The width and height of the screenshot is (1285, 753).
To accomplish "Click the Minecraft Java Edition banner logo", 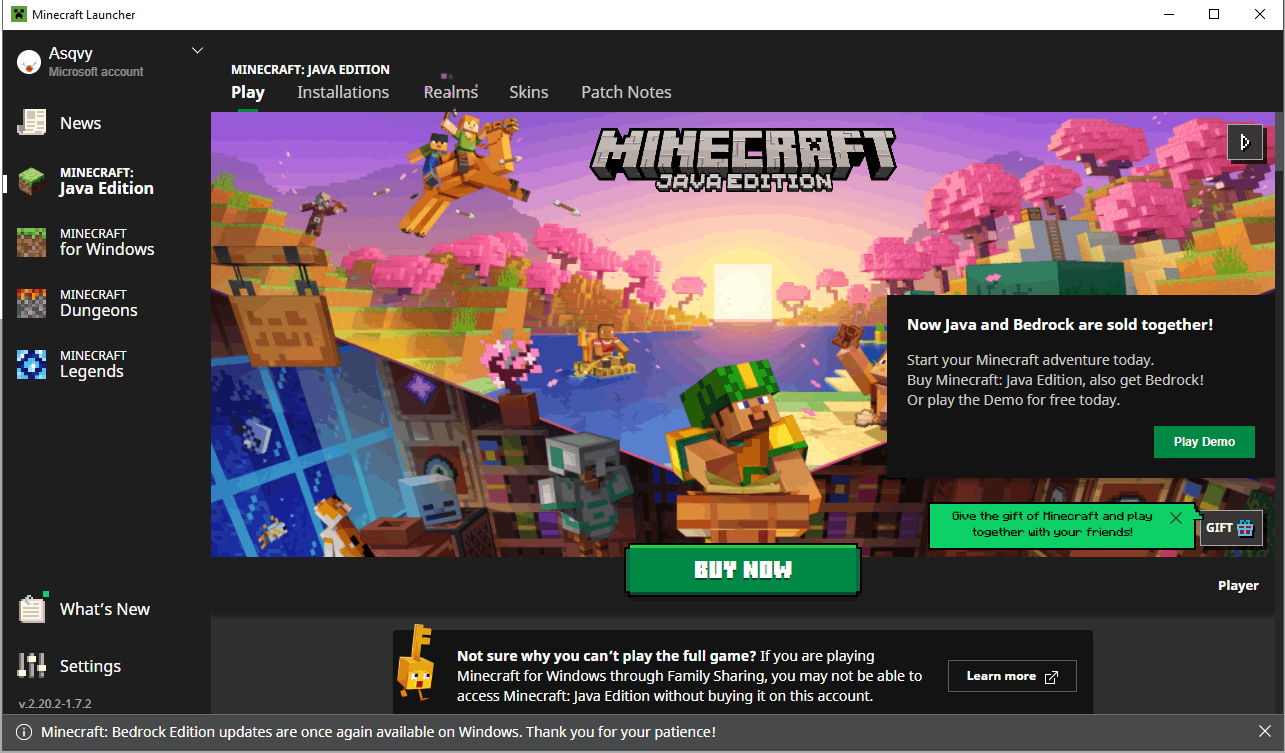I will 742,160.
